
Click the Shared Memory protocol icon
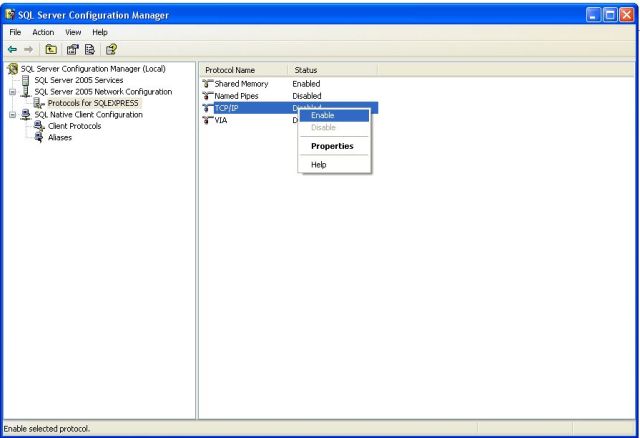[x=208, y=84]
